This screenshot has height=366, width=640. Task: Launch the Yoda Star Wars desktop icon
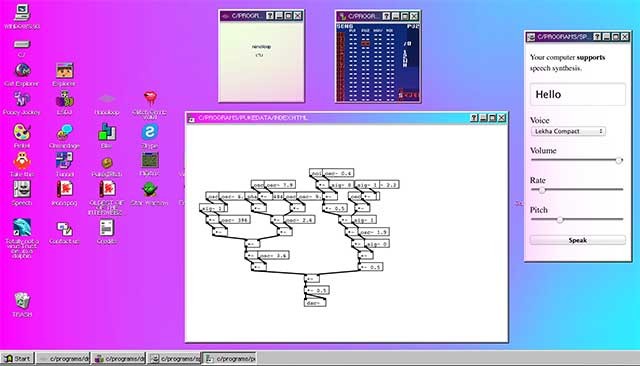point(150,190)
